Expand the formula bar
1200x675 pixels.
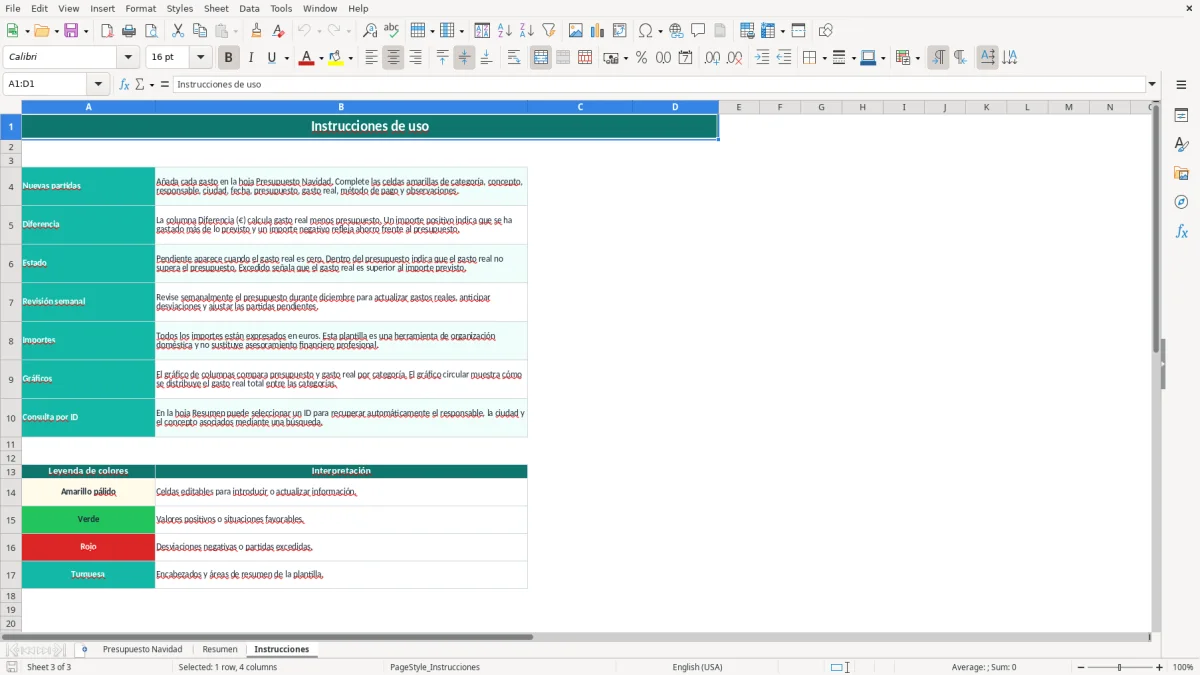(1152, 84)
